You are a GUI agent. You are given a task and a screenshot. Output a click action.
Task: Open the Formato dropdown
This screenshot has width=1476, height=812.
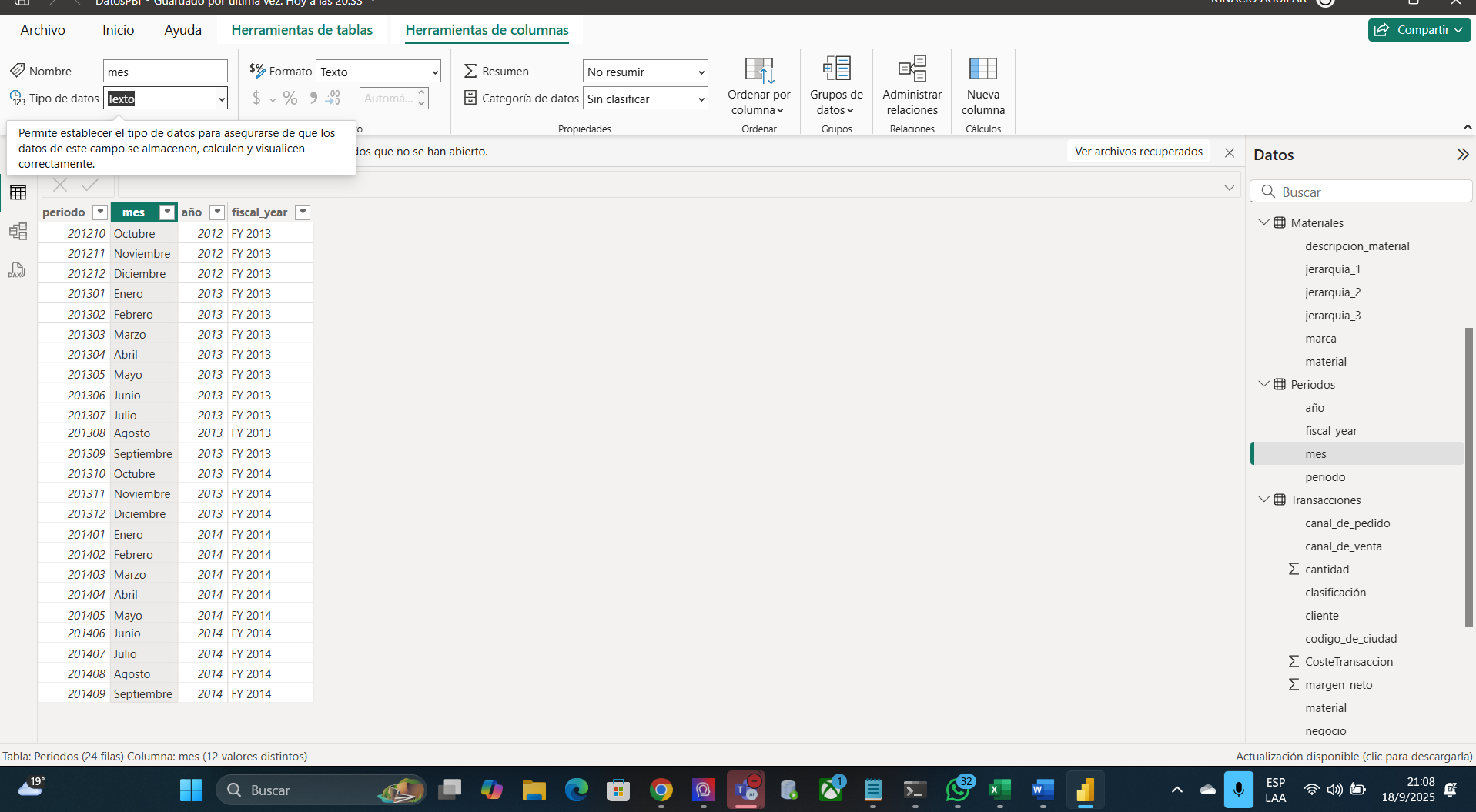click(378, 72)
